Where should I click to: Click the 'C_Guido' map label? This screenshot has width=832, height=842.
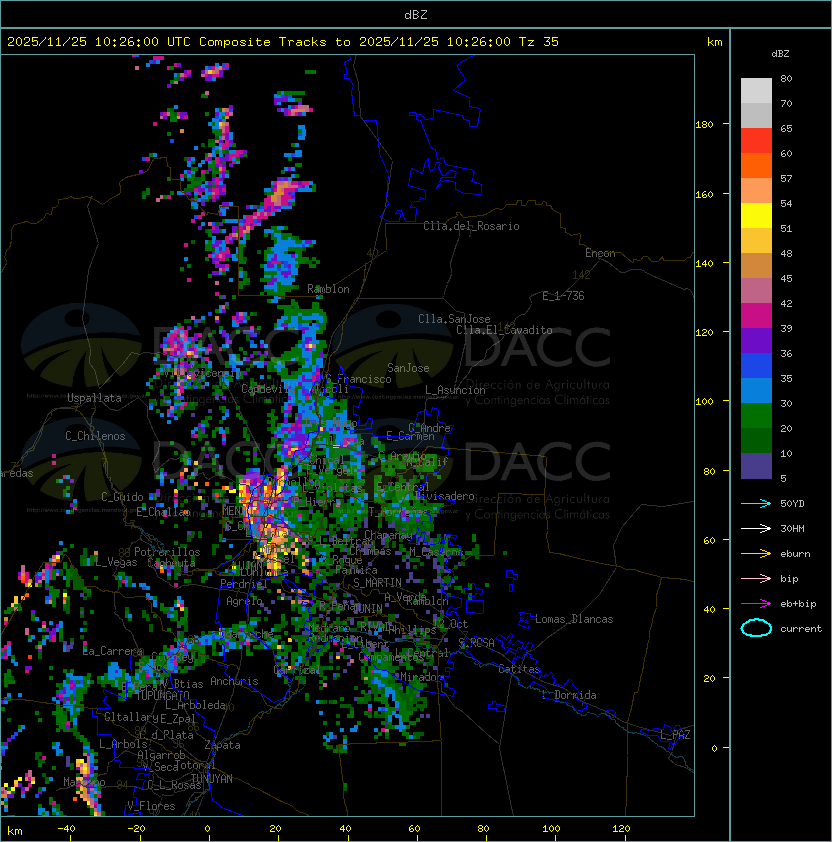pos(122,497)
